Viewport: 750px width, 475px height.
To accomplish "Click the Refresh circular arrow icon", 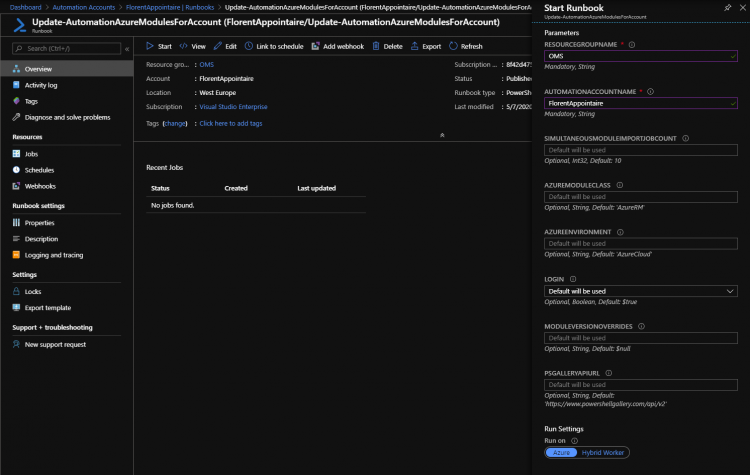I will point(453,46).
